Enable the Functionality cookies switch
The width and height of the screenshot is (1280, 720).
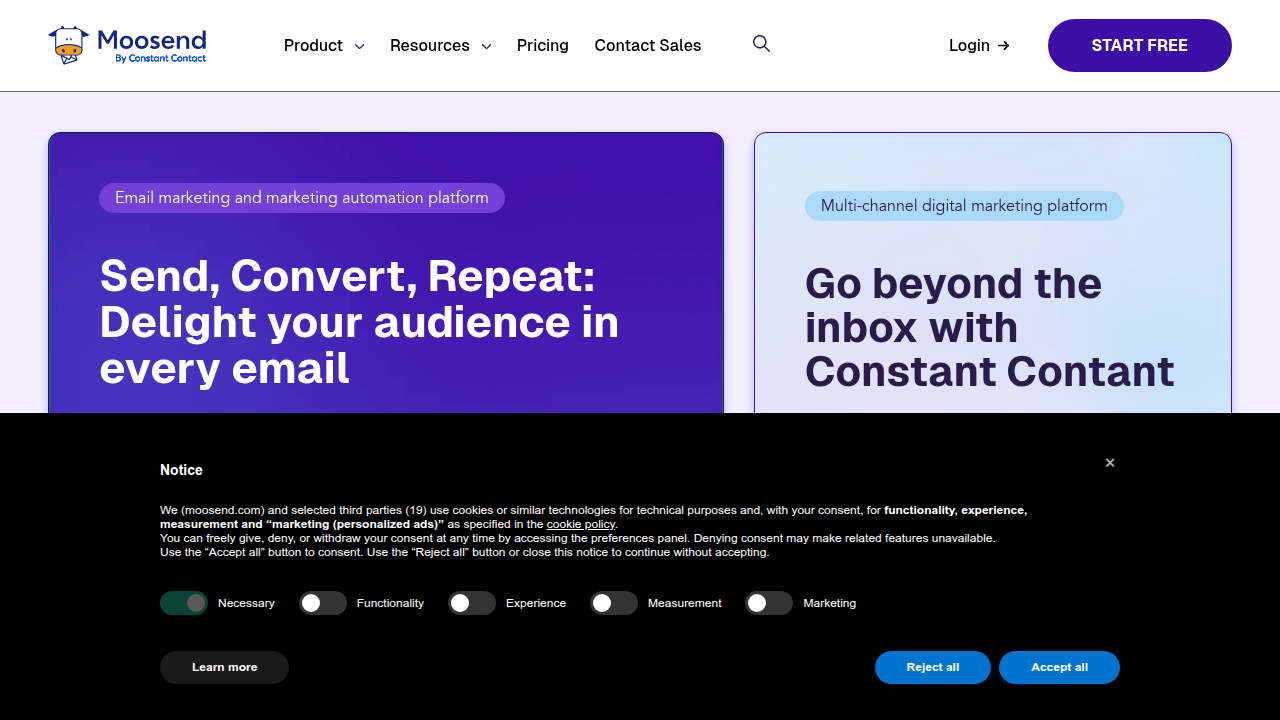[323, 603]
